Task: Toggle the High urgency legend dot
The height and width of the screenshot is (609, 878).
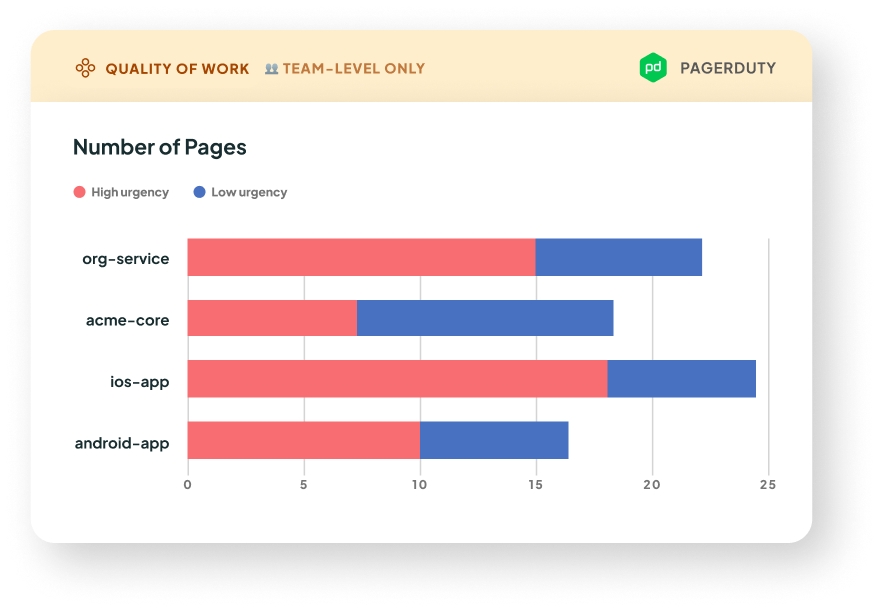Action: (80, 192)
